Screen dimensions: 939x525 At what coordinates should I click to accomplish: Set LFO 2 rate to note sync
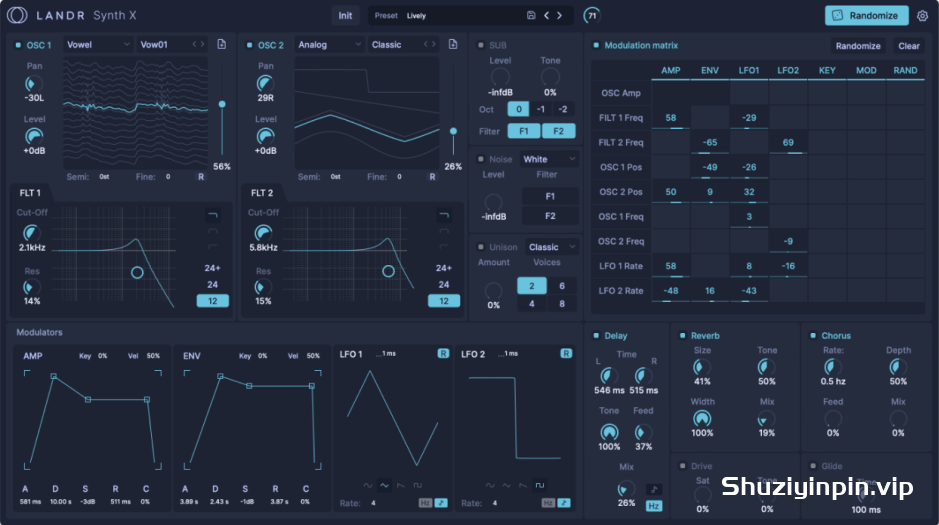(564, 503)
